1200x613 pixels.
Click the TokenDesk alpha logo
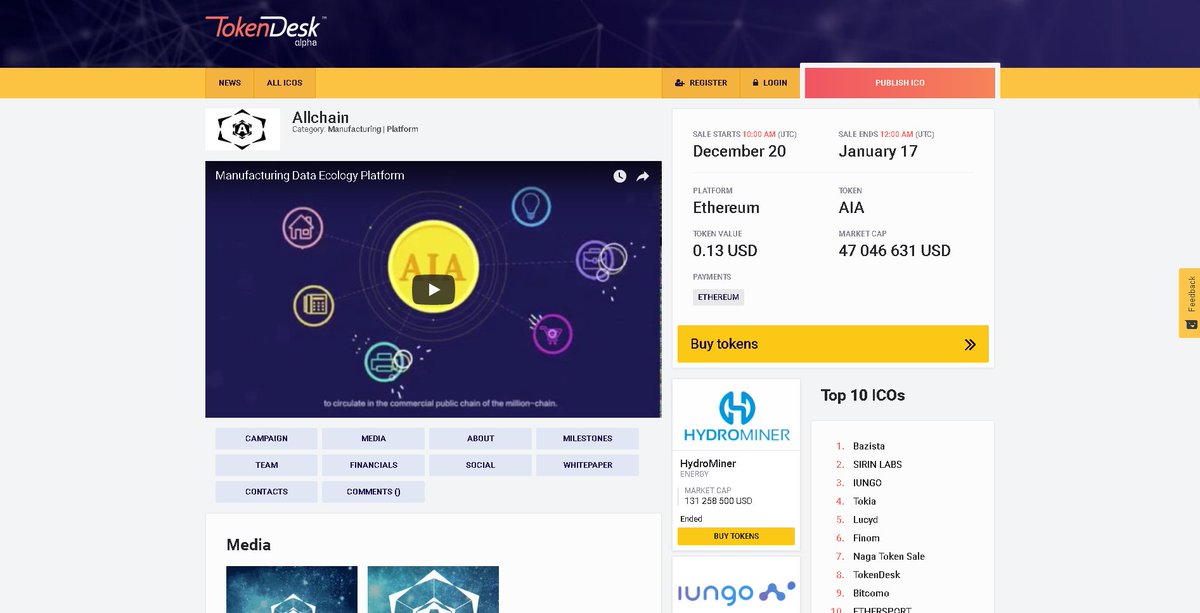pyautogui.click(x=266, y=31)
